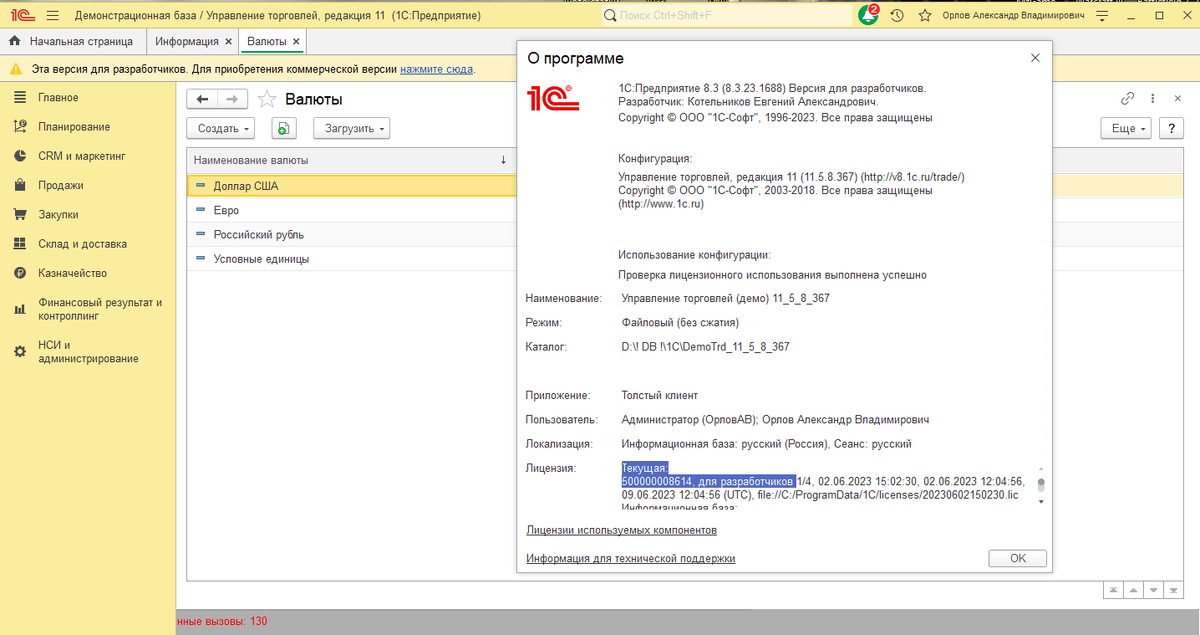1200x635 pixels.
Task: Click the home icon of Начальная страница
Action: (x=15, y=41)
